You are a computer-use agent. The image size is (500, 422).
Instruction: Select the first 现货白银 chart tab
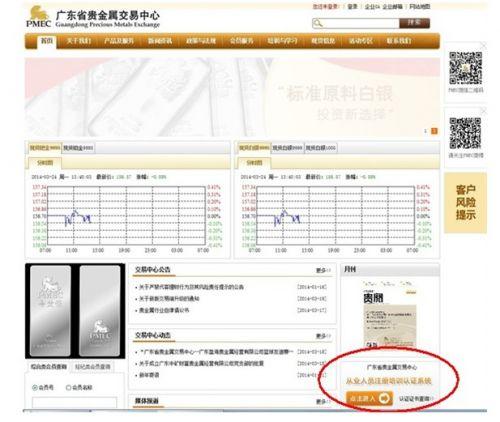(254, 148)
